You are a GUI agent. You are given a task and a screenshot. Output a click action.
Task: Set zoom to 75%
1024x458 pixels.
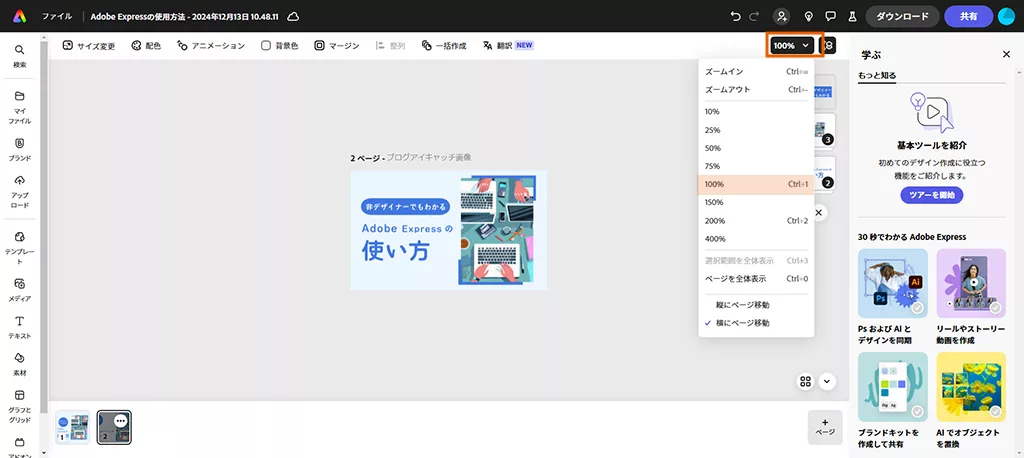756,166
